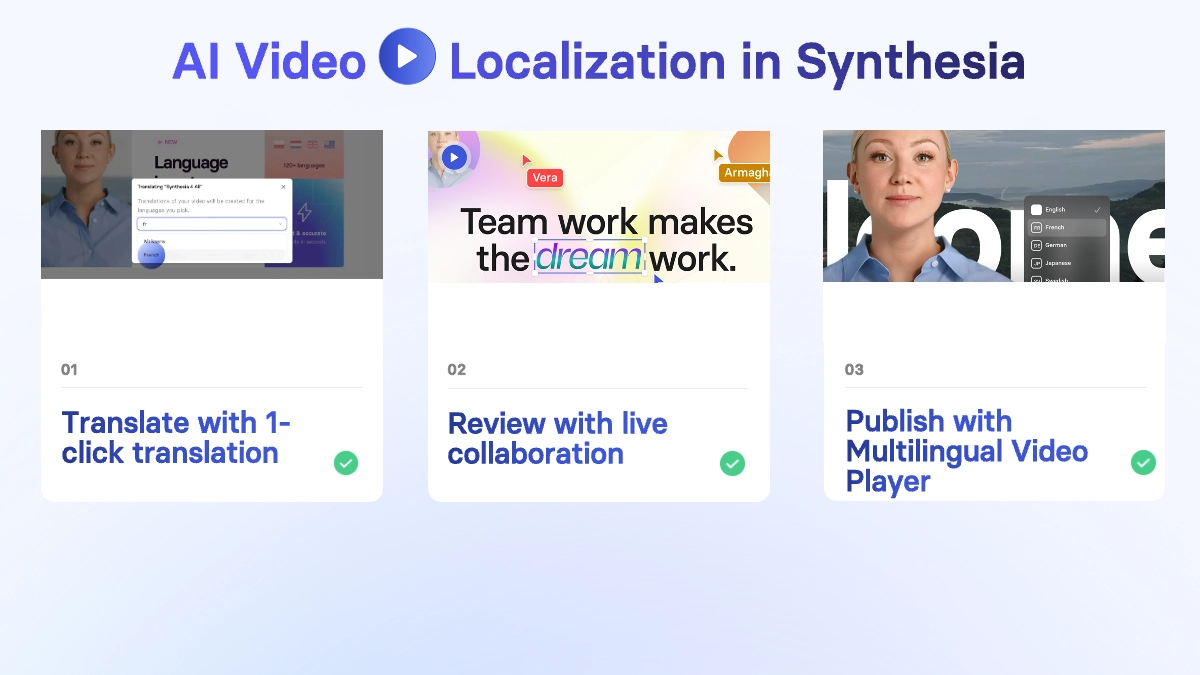
Task: Click the "Publish with Multilingual Video Player" heading
Action: (x=967, y=451)
